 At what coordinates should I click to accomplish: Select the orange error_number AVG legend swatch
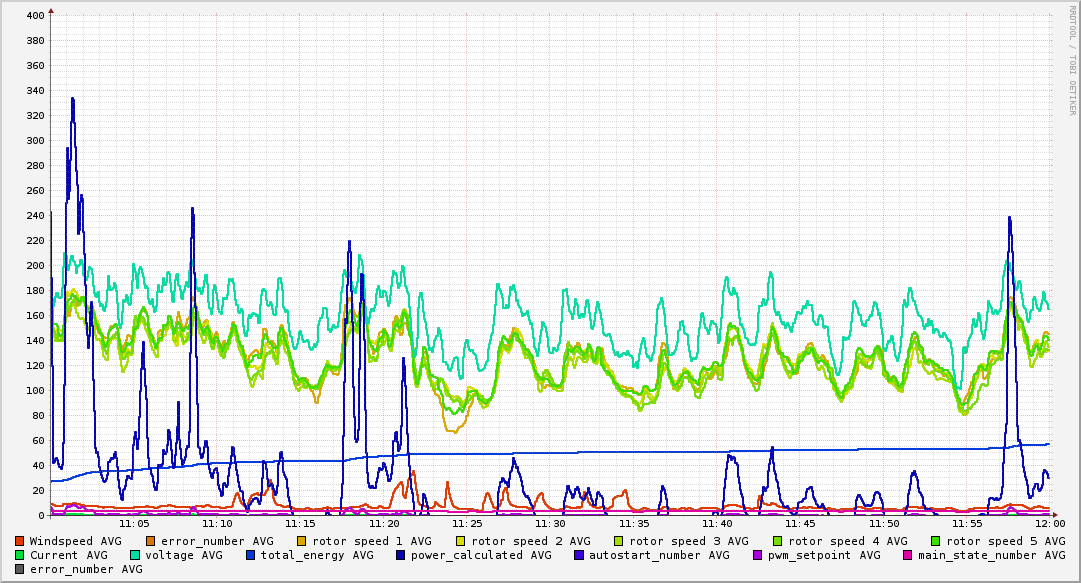pos(150,542)
